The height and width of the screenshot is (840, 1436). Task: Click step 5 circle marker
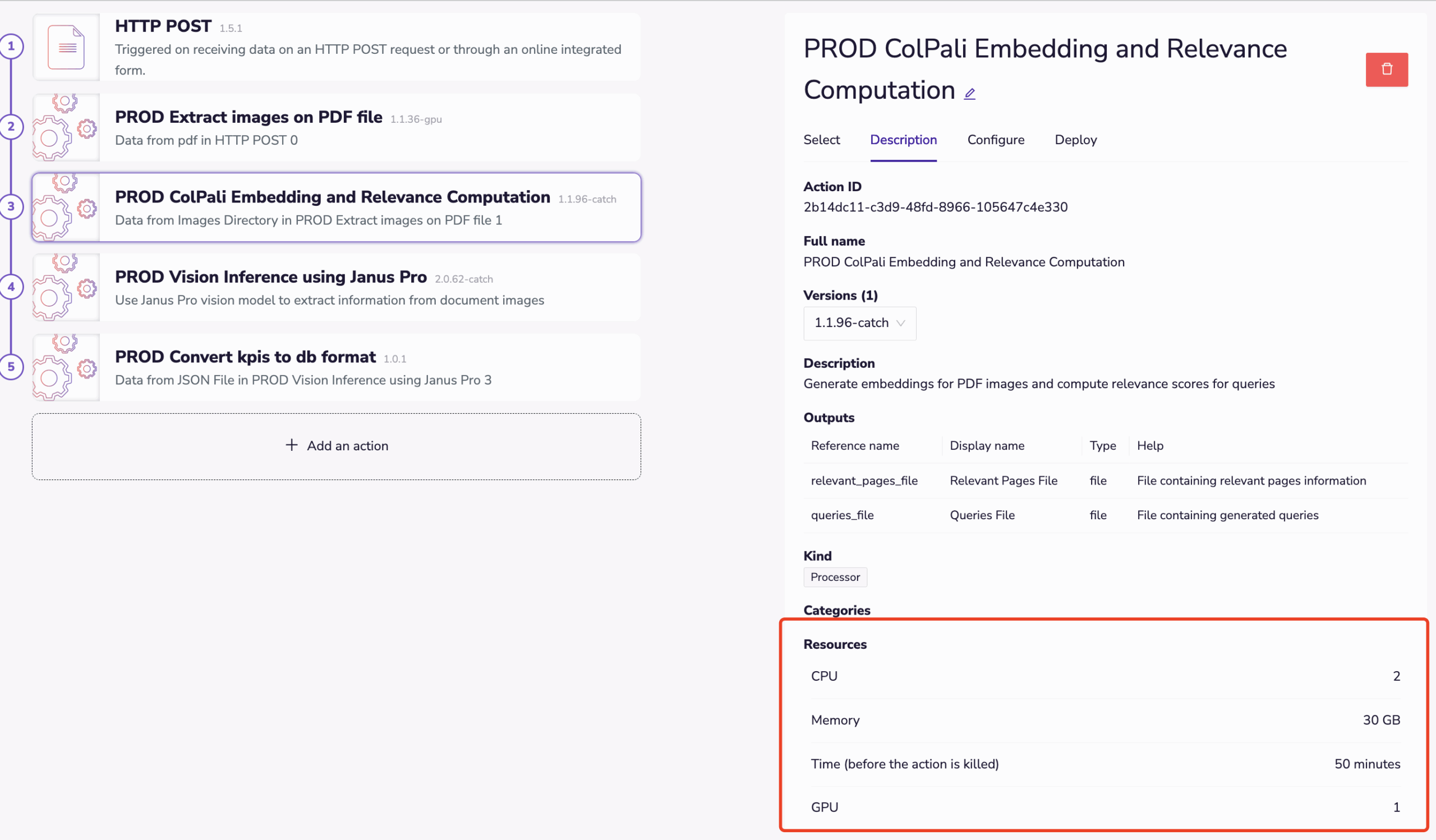coord(11,367)
